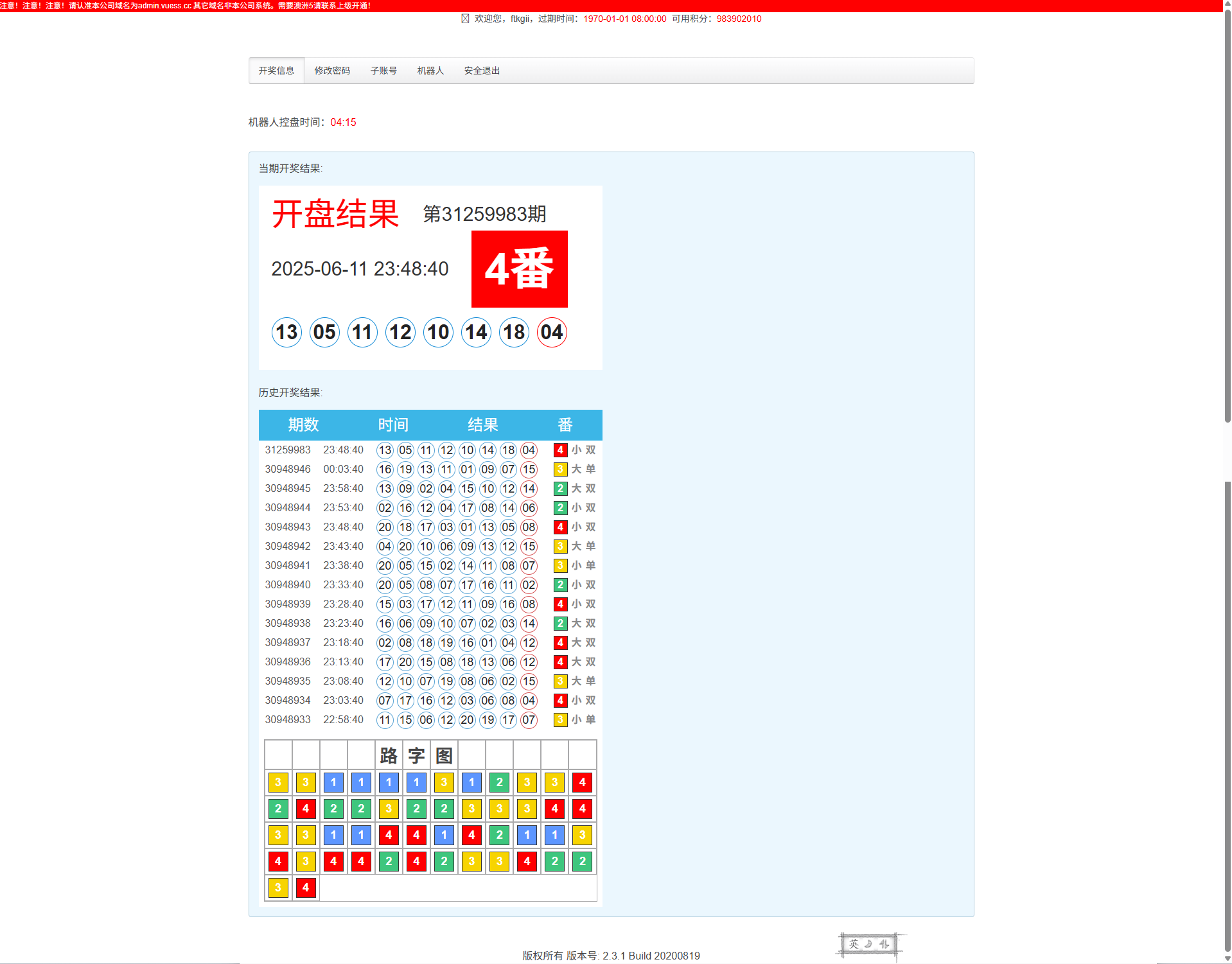Open the 机器人 menu item
This screenshot has height=964, width=1232.
coord(430,71)
